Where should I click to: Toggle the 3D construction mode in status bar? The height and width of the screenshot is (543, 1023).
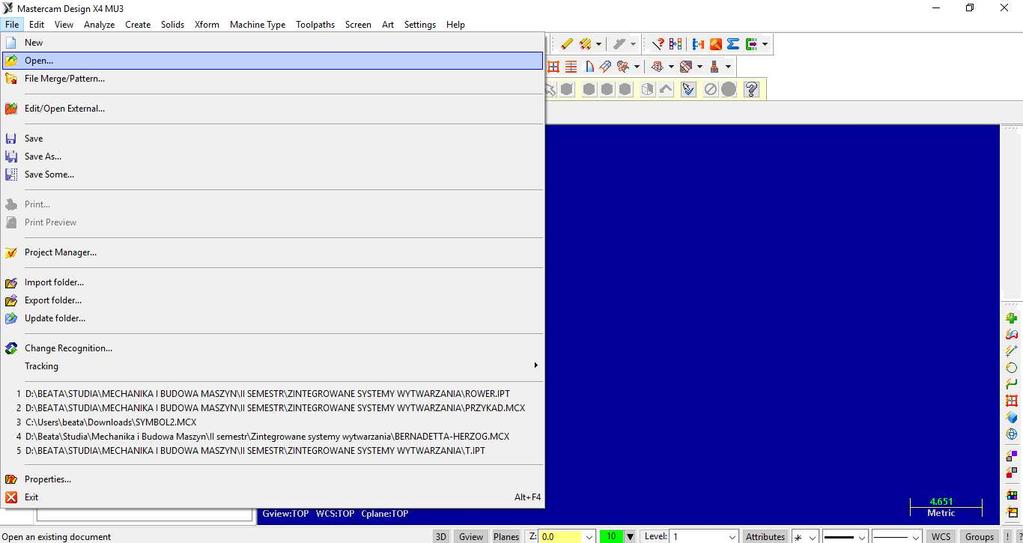[x=441, y=536]
